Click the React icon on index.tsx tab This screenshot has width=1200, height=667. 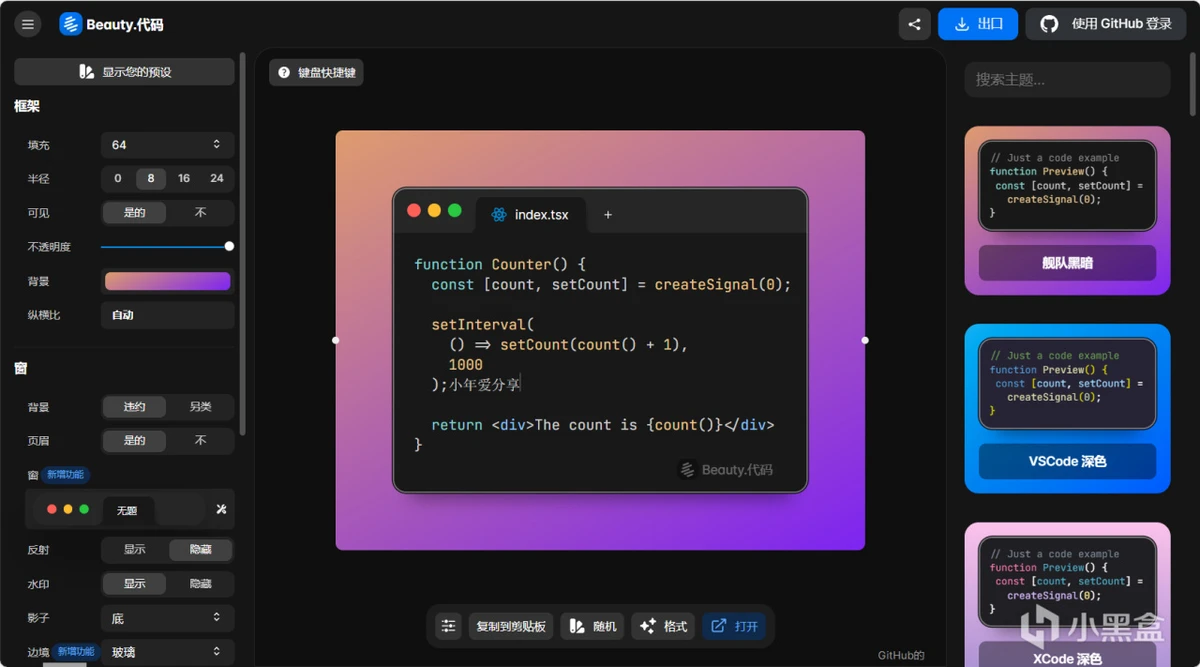499,214
